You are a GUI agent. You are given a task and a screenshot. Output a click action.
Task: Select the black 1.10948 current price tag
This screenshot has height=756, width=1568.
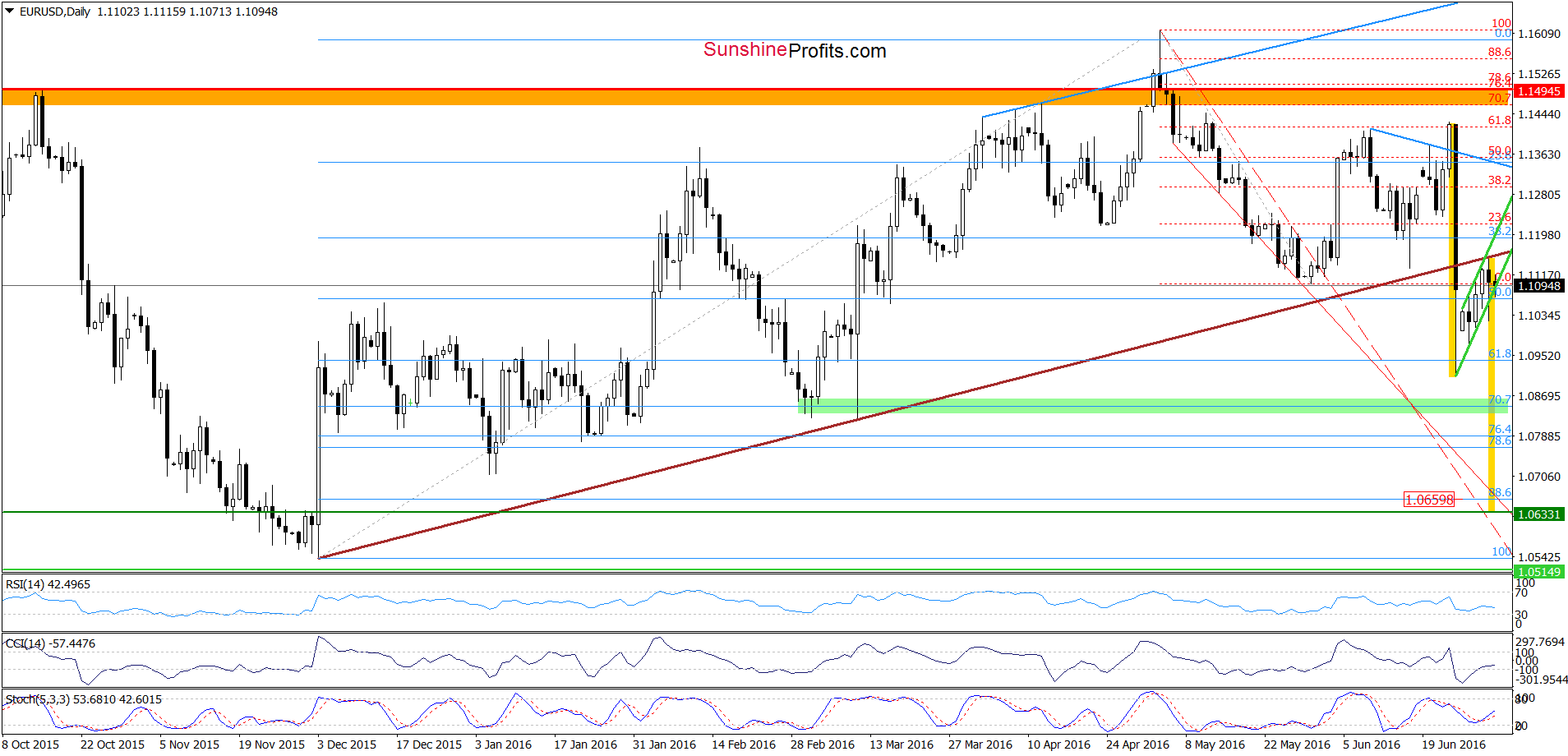[1538, 286]
